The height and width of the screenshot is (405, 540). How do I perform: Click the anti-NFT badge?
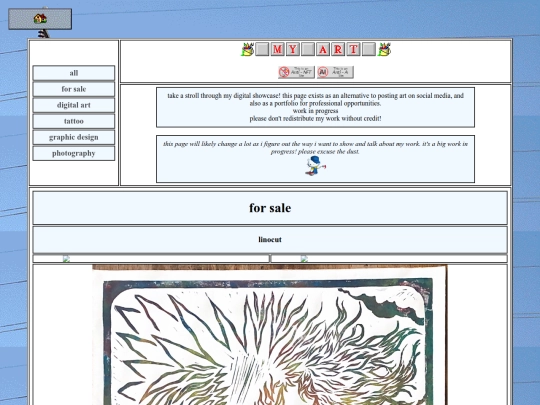[x=296, y=72]
